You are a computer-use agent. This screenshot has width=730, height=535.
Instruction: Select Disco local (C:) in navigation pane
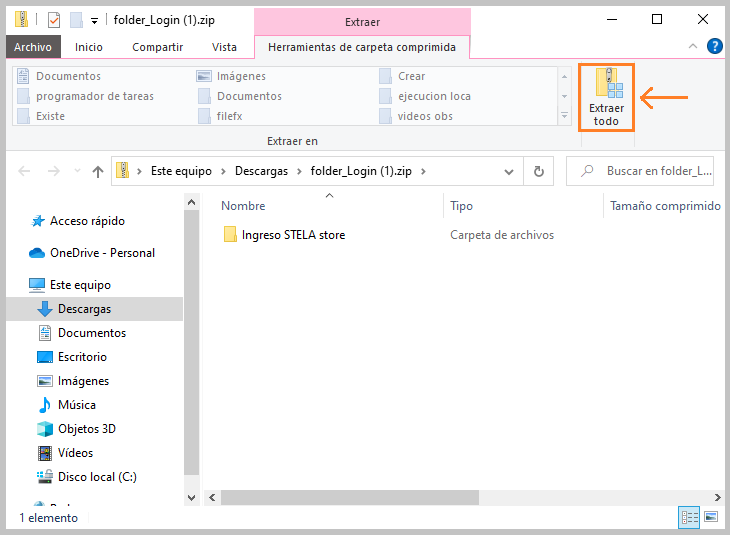pos(87,477)
